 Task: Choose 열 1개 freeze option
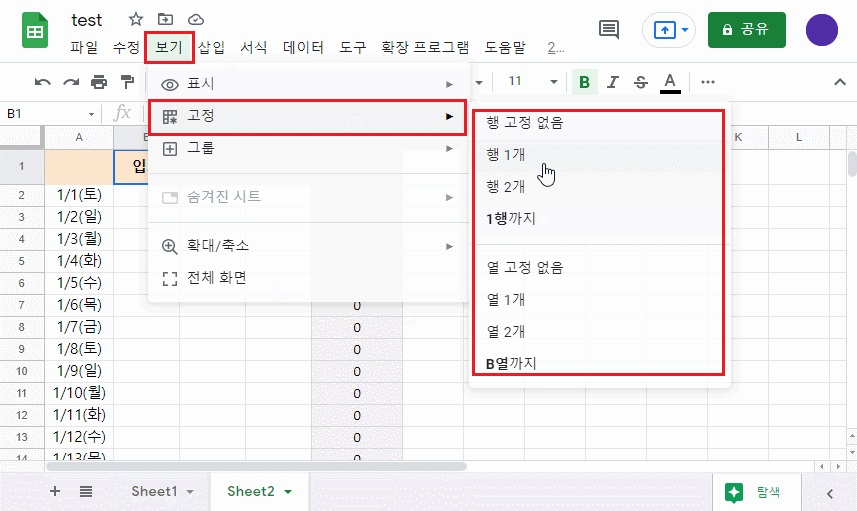point(598,299)
